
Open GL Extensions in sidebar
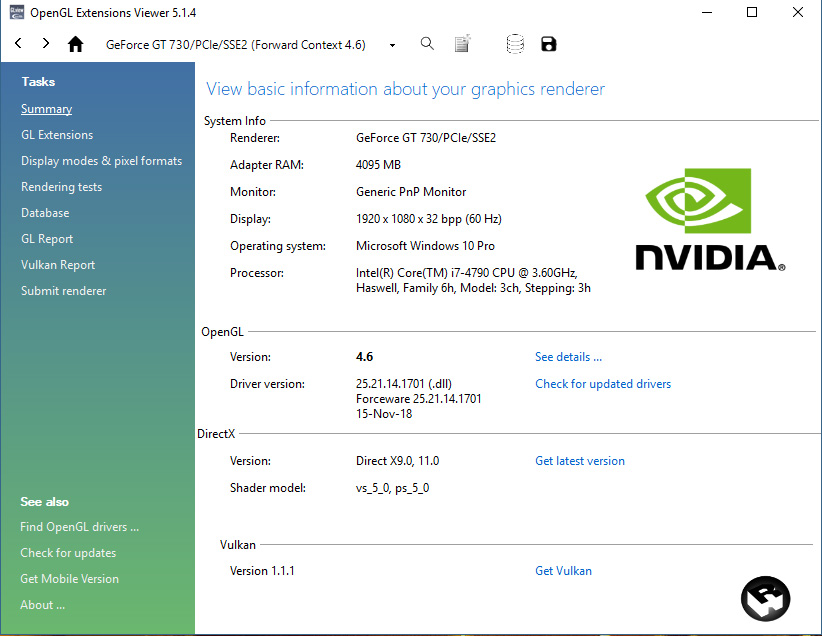(x=57, y=135)
